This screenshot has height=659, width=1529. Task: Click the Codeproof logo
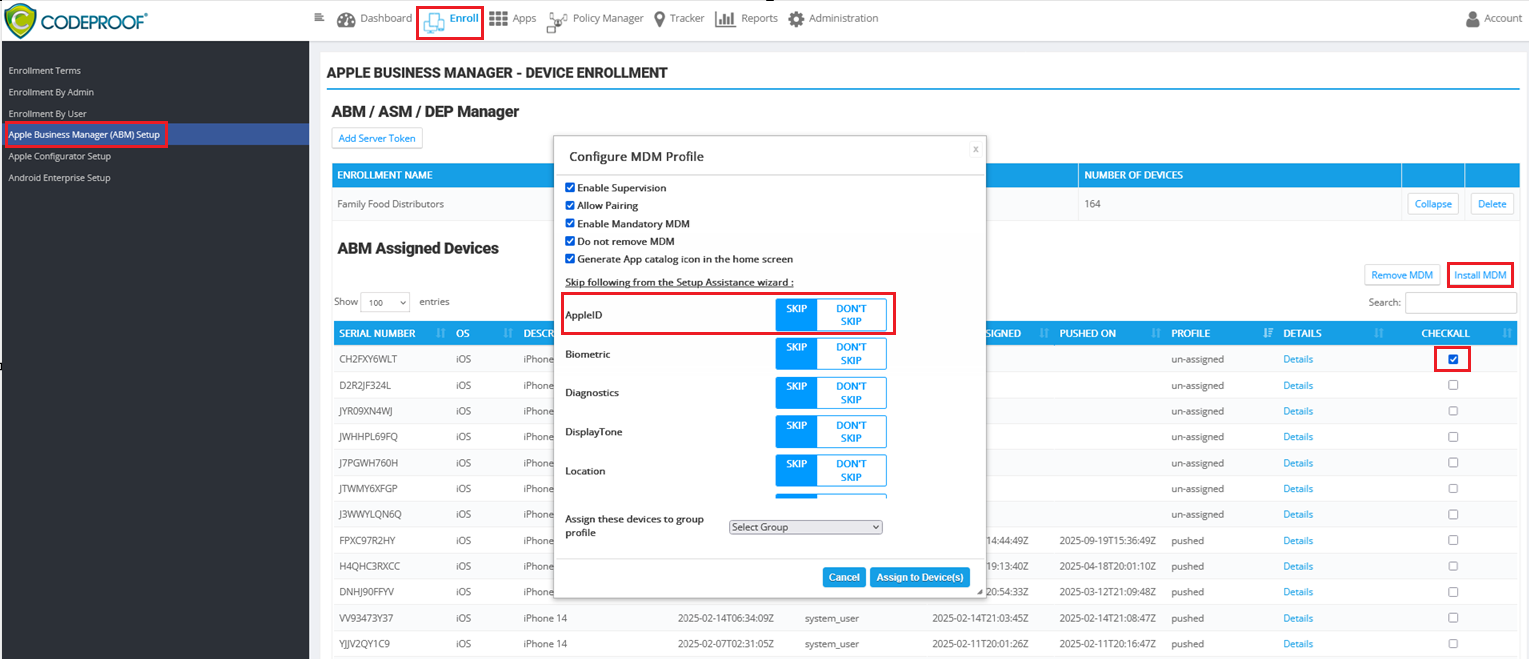[x=75, y=20]
